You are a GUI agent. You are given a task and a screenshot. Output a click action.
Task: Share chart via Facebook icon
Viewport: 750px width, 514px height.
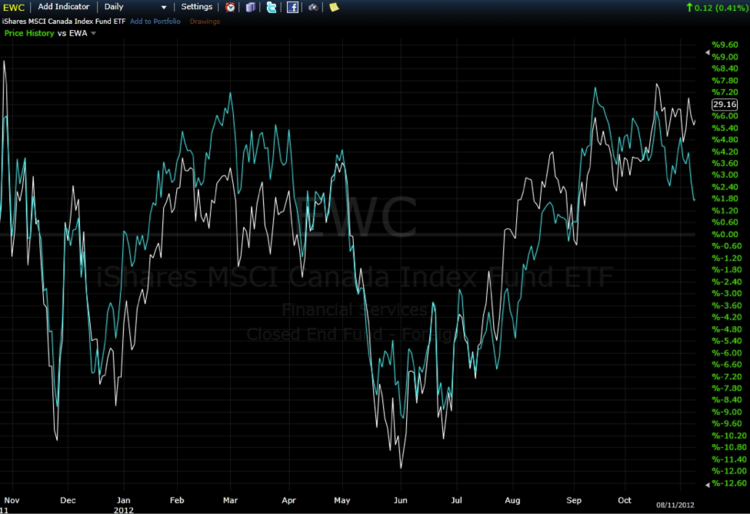coord(293,7)
